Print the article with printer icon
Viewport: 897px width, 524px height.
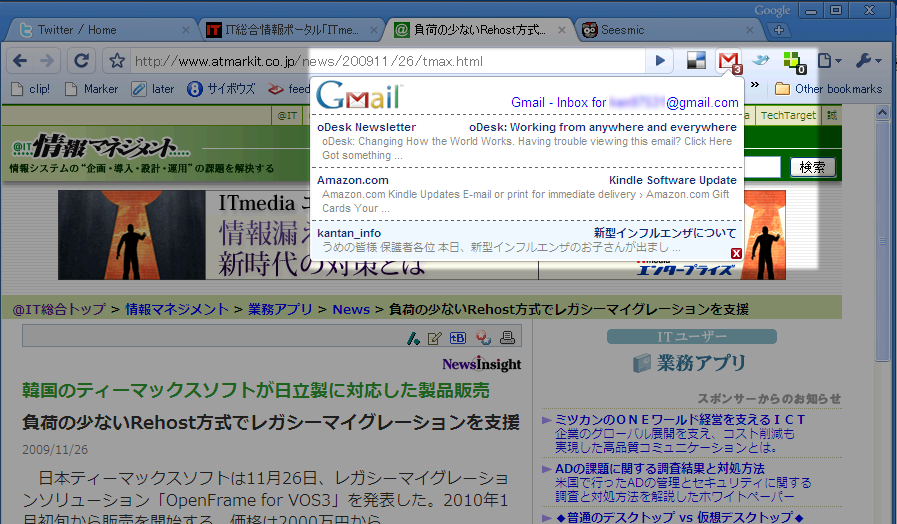(507, 338)
